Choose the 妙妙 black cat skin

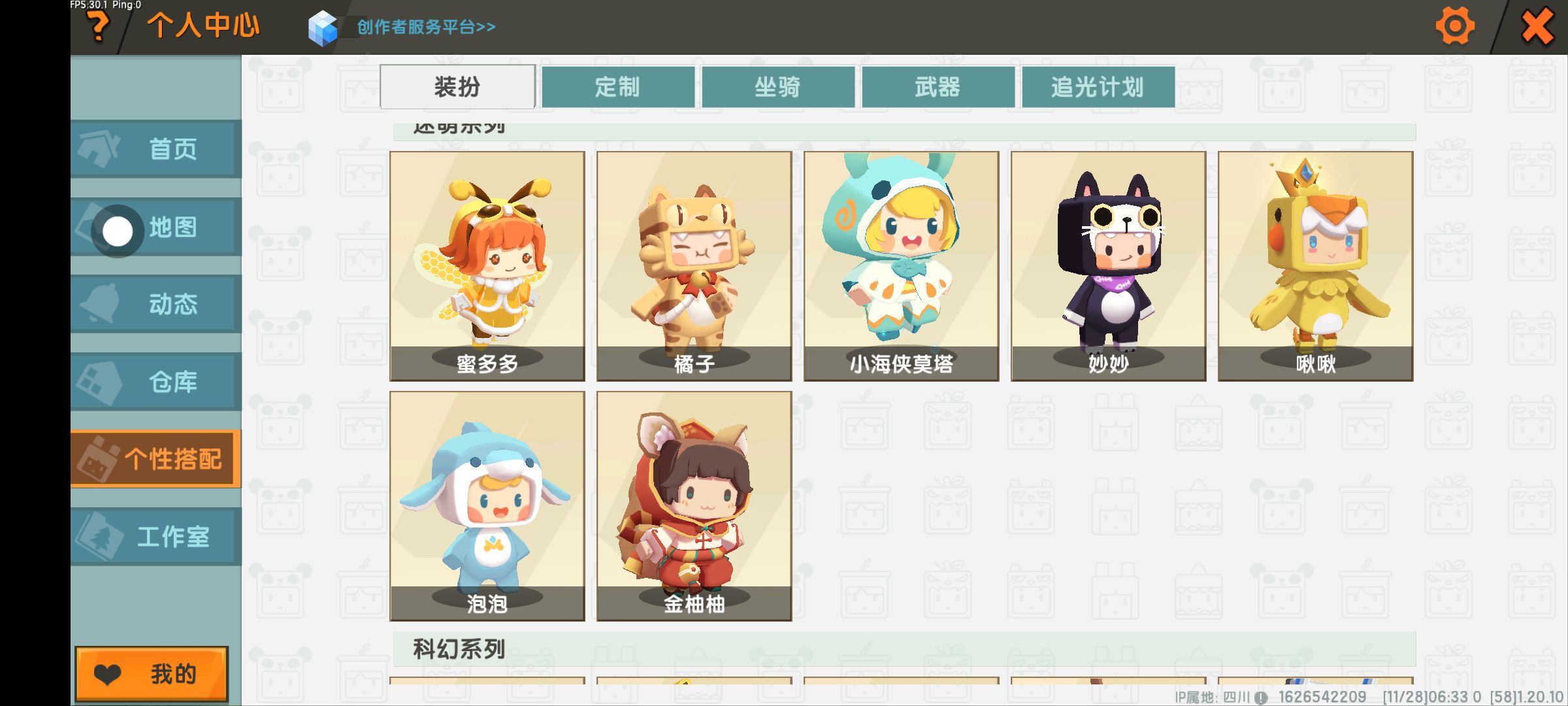click(1109, 266)
